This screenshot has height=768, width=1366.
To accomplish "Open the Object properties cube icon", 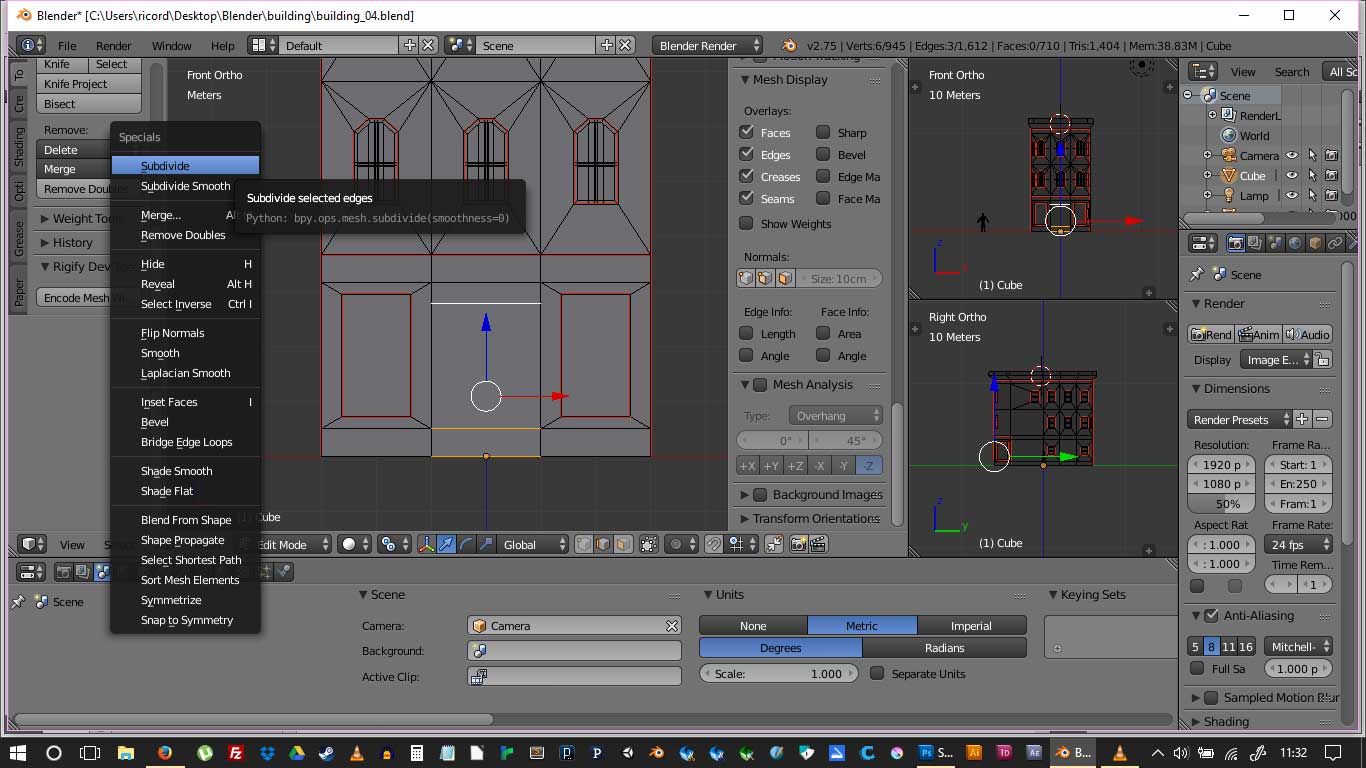I will point(1315,243).
